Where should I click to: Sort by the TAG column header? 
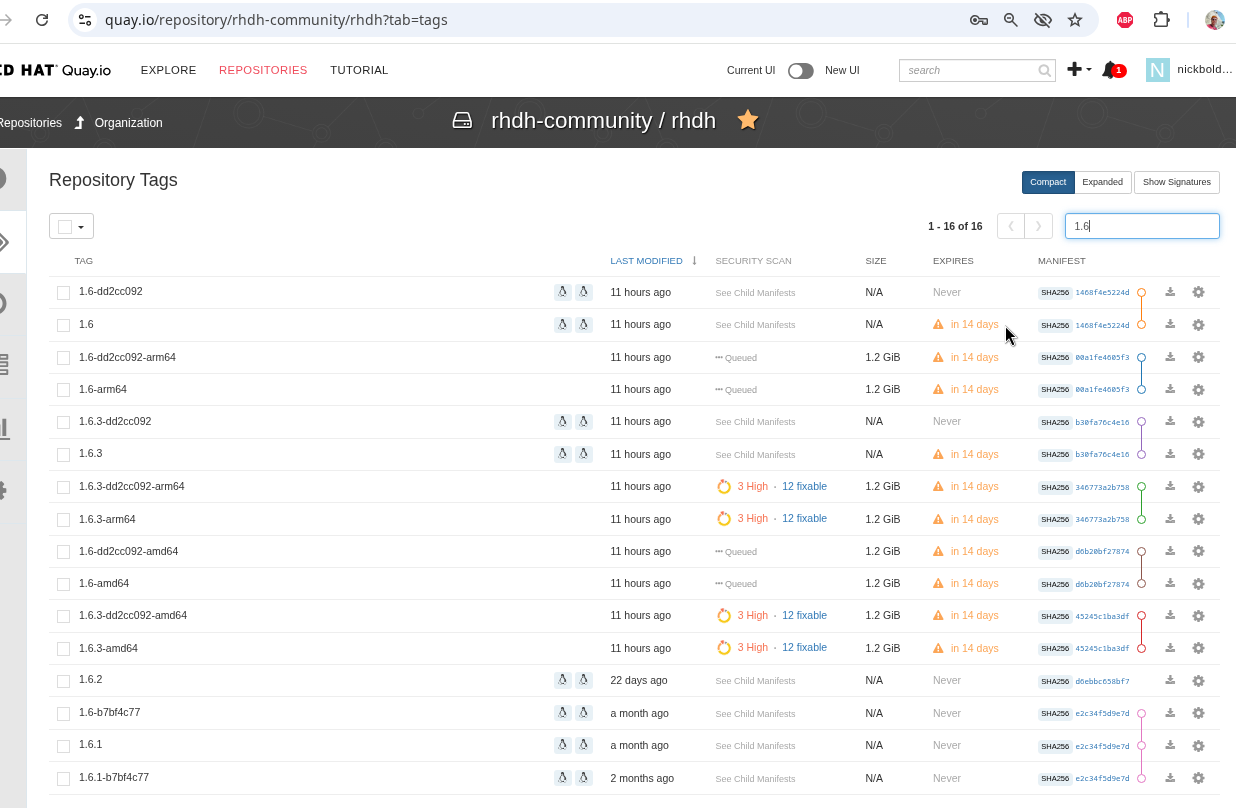(84, 261)
